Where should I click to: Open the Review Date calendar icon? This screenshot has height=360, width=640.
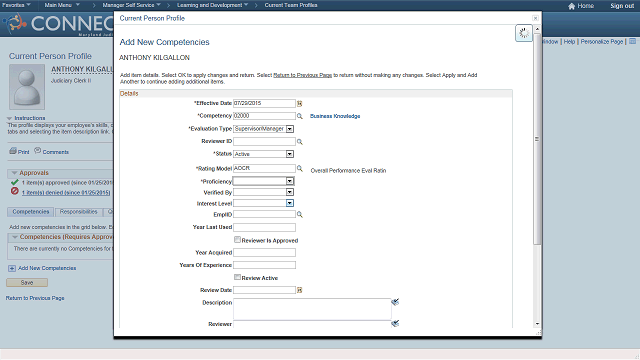(300, 290)
